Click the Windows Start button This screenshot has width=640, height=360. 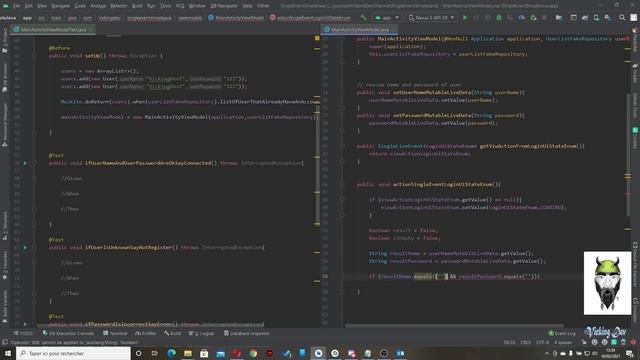(x=8, y=353)
